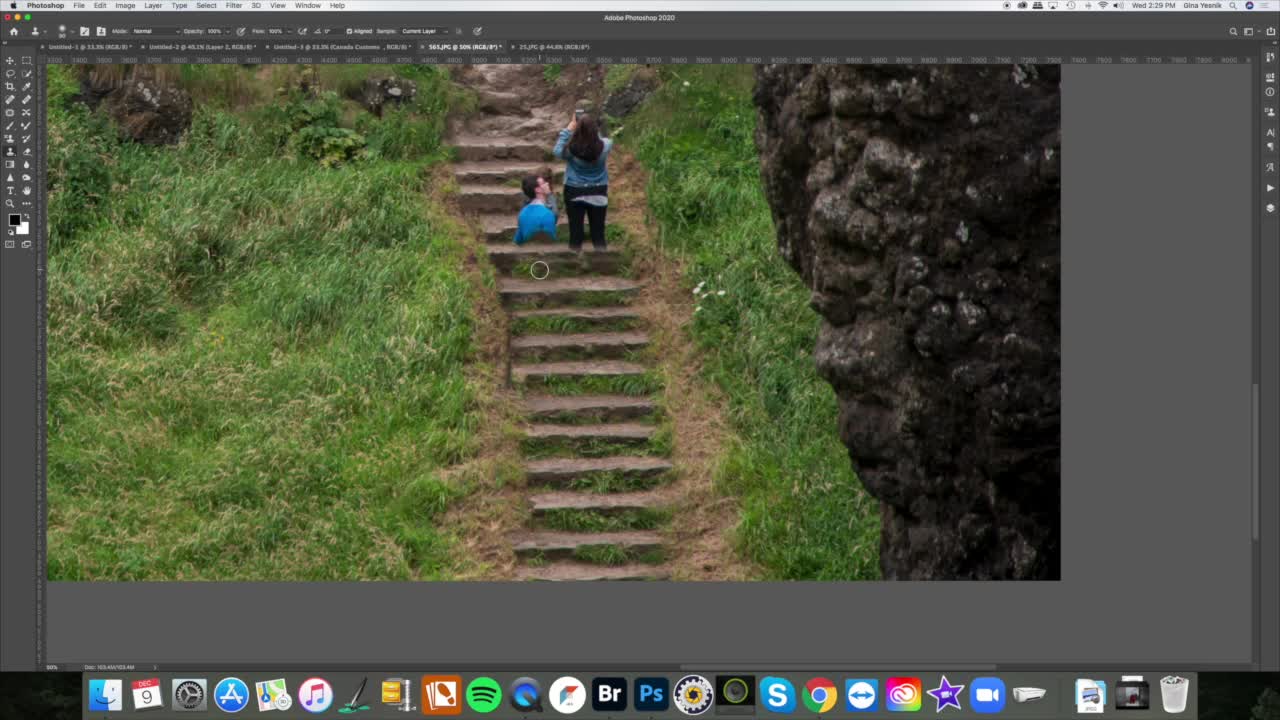Image resolution: width=1280 pixels, height=720 pixels.
Task: Open the Actions panel play icon
Action: (1270, 187)
